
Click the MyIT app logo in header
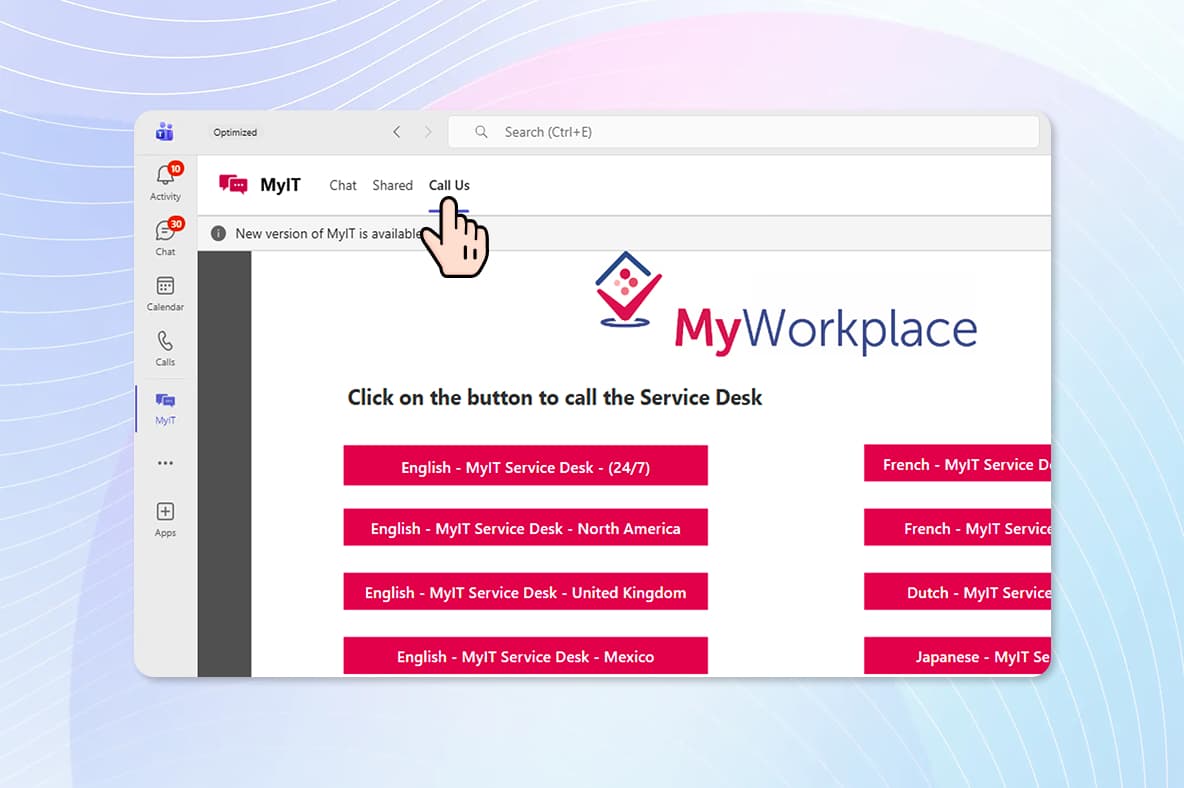point(233,184)
